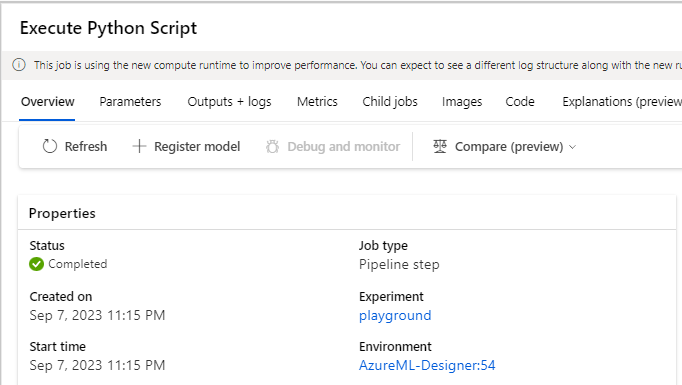
Task: Click the Start time label
Action: 57,347
